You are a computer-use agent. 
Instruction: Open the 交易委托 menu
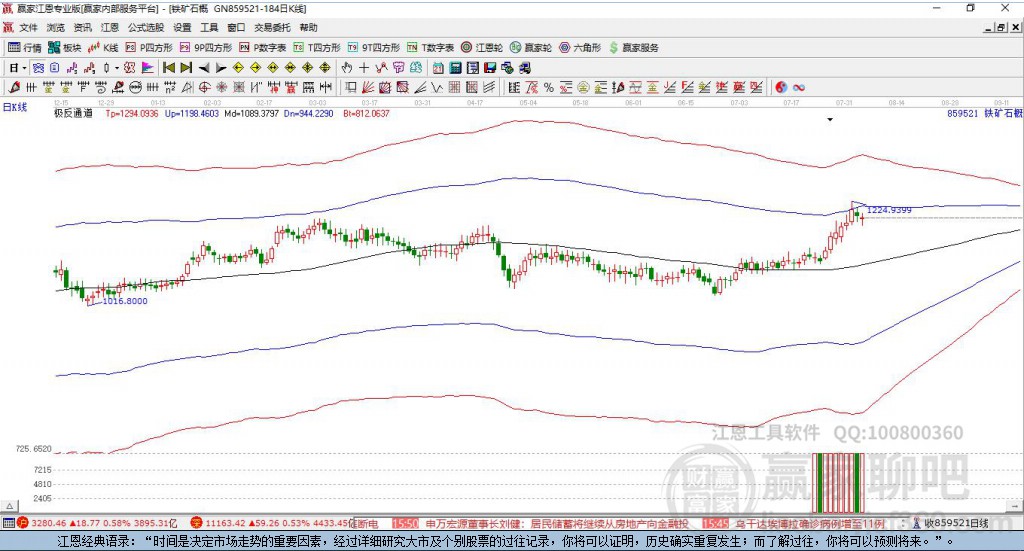click(272, 27)
